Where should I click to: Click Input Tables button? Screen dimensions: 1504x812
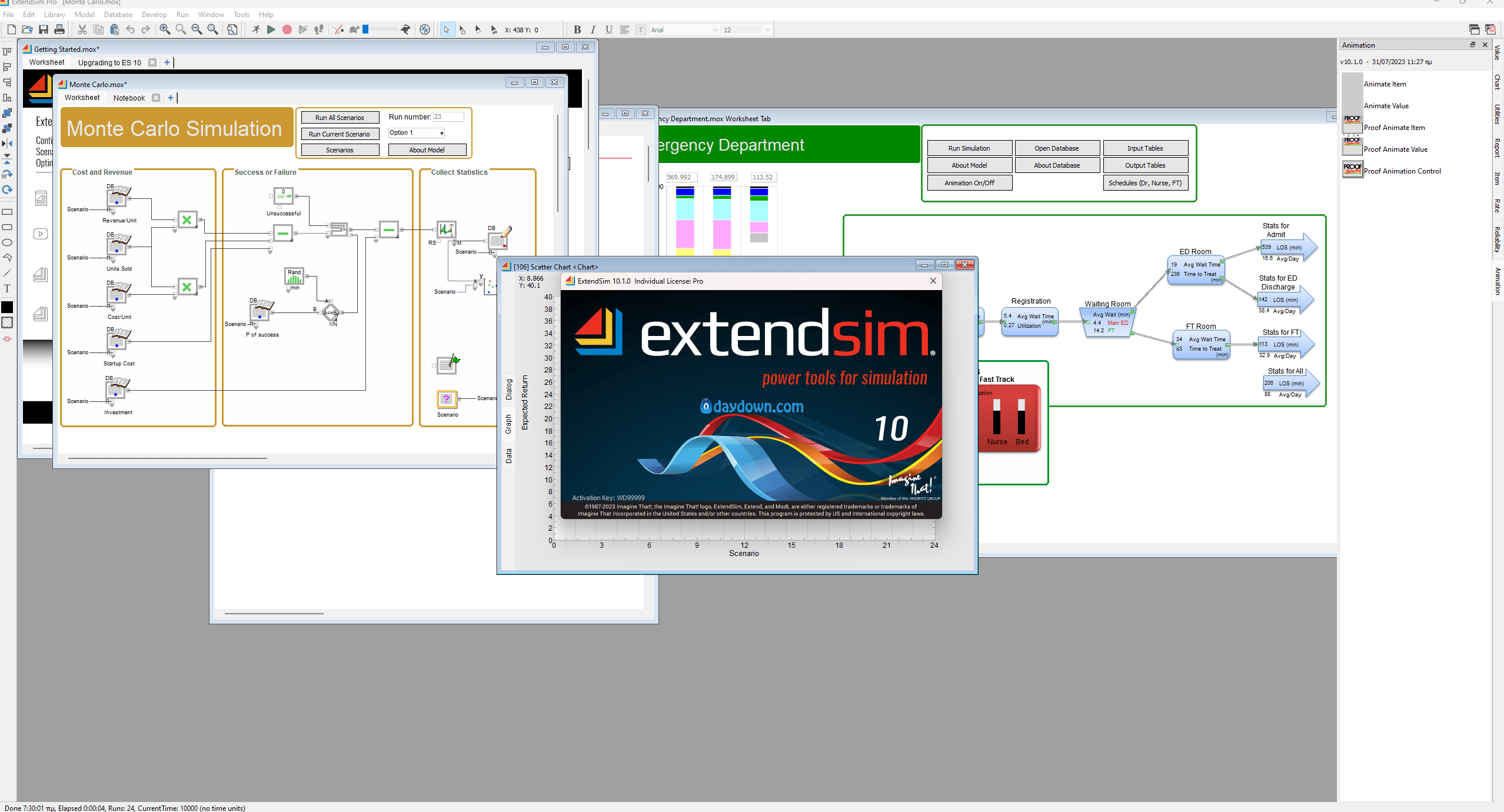pyautogui.click(x=1145, y=148)
